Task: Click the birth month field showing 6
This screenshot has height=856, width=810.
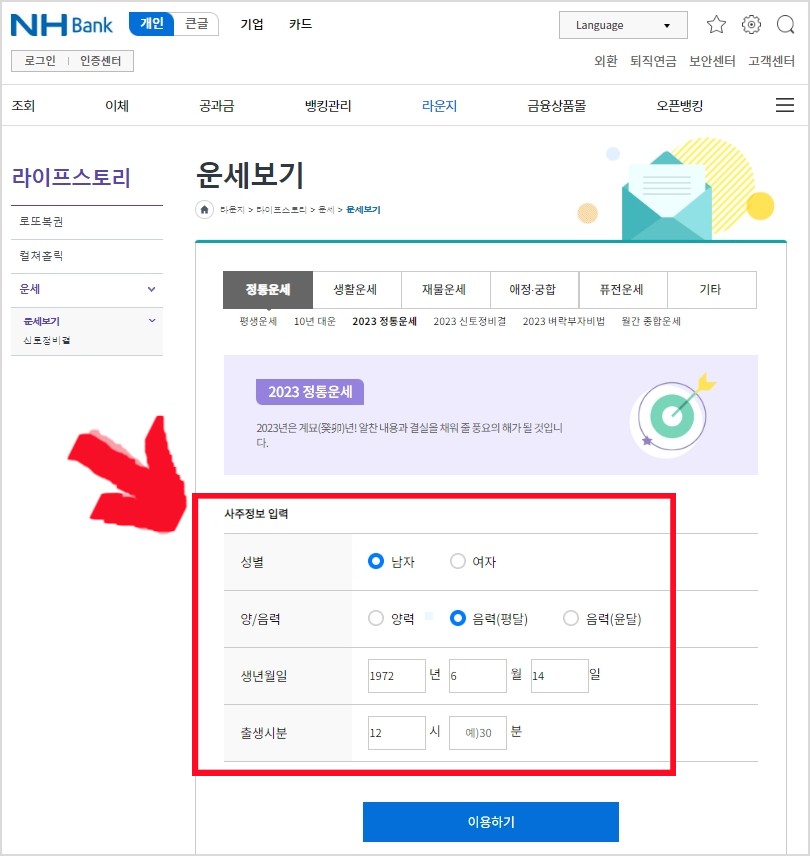Action: [478, 676]
